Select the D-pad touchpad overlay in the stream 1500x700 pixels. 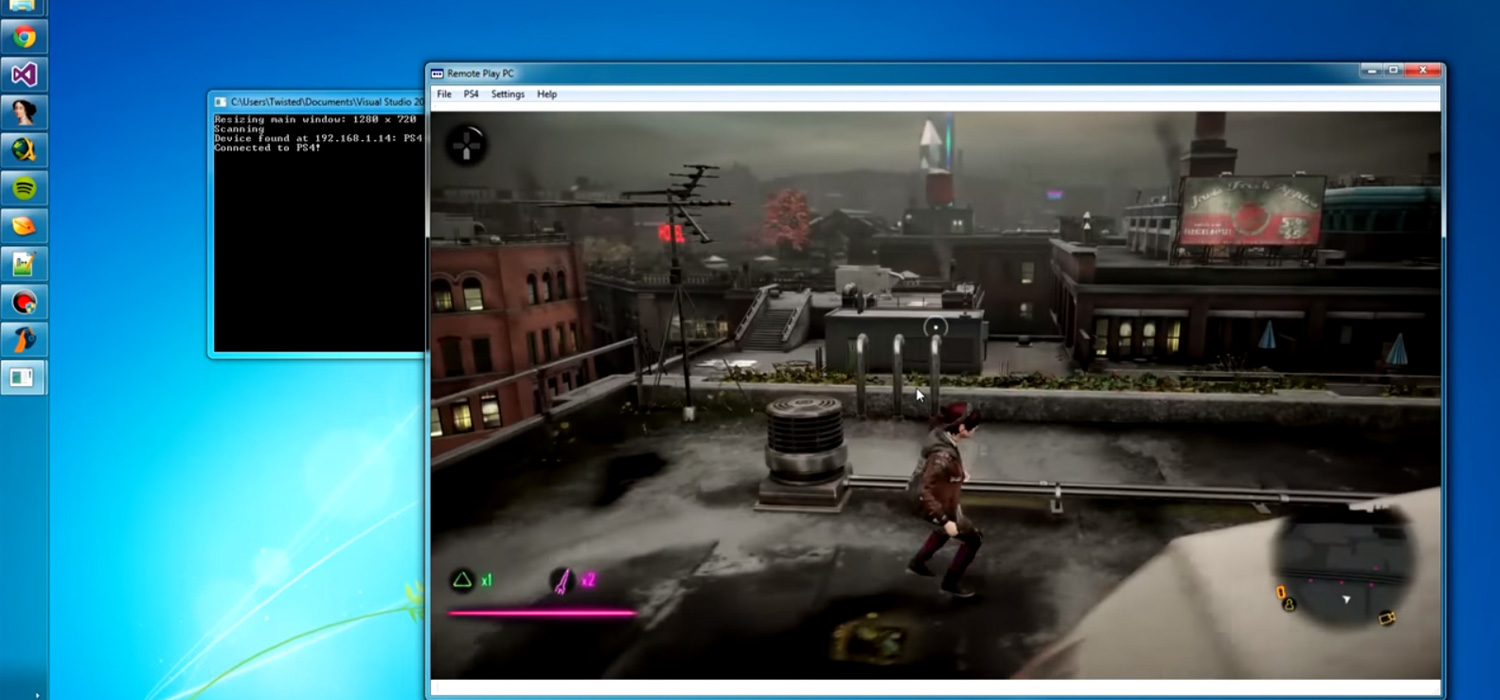click(466, 145)
